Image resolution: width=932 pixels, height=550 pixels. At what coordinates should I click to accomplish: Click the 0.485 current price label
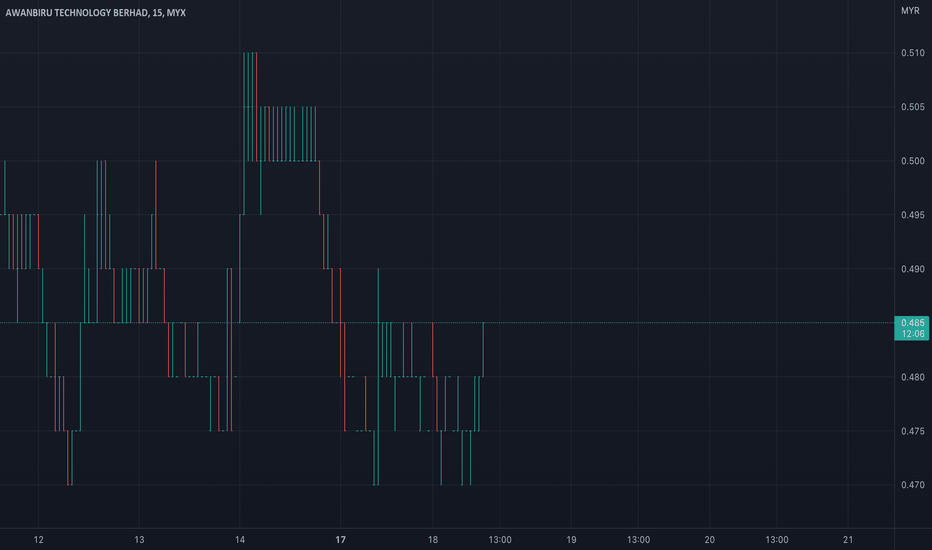click(912, 328)
